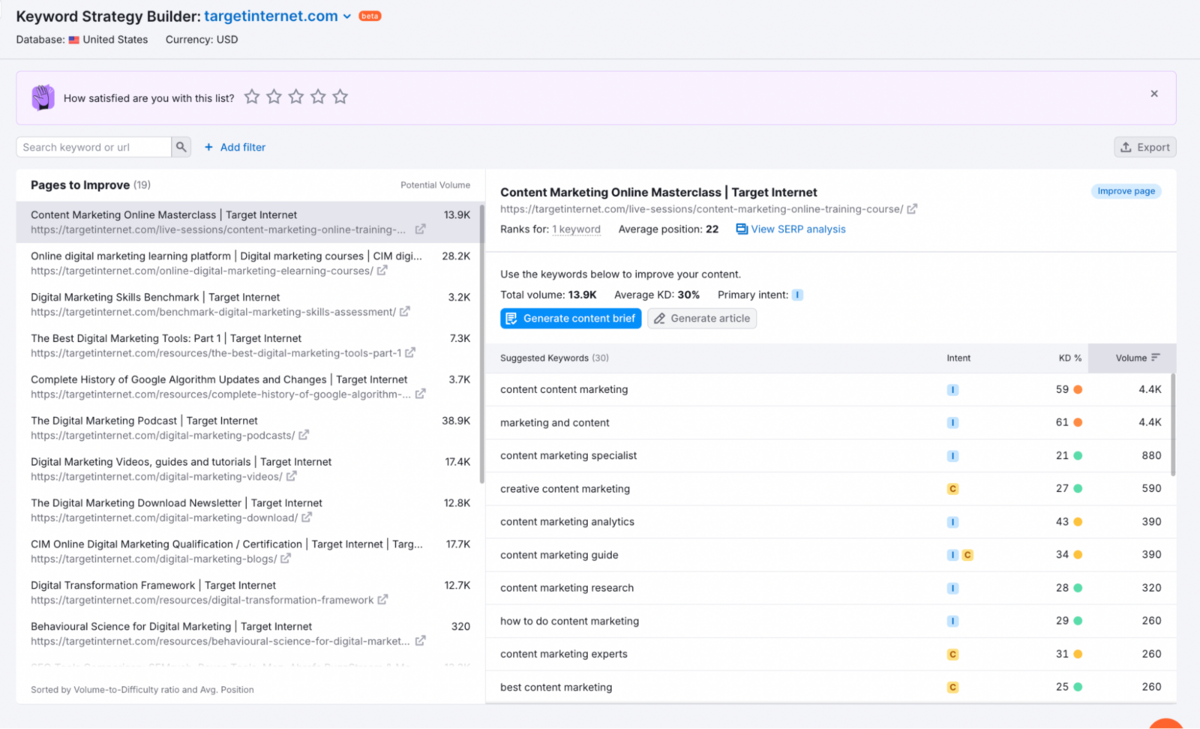Click the second satisfaction rating star
This screenshot has width=1200, height=729.
tap(274, 97)
